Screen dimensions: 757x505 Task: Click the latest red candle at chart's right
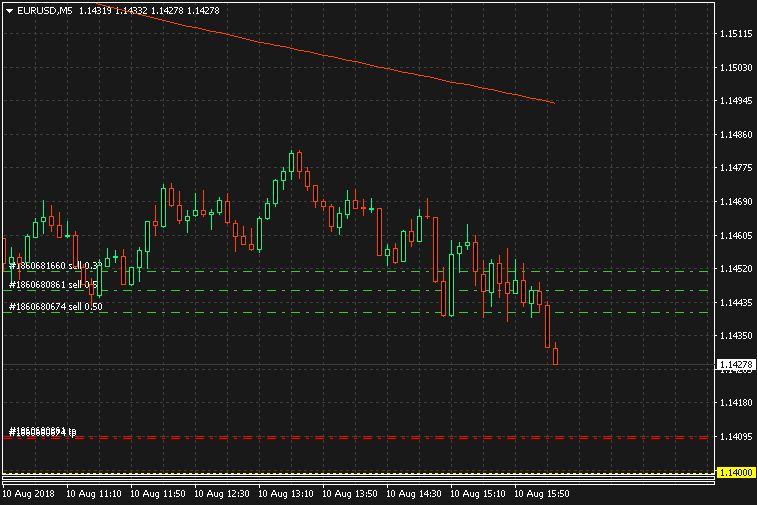point(555,355)
